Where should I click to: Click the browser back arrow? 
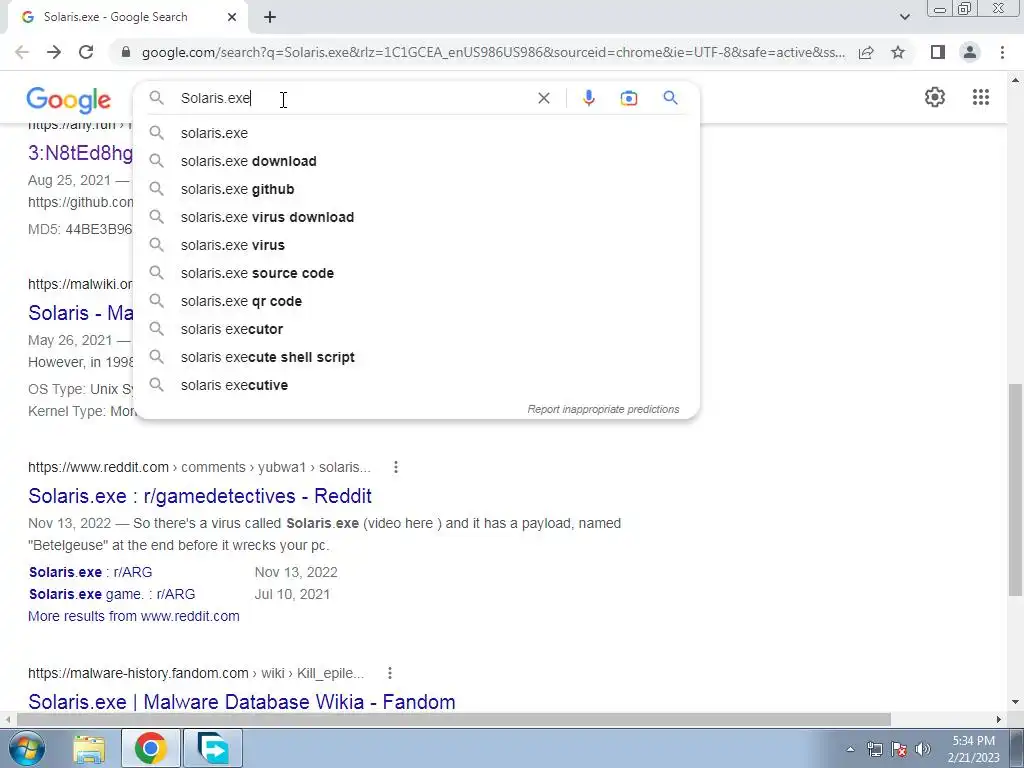point(22,52)
